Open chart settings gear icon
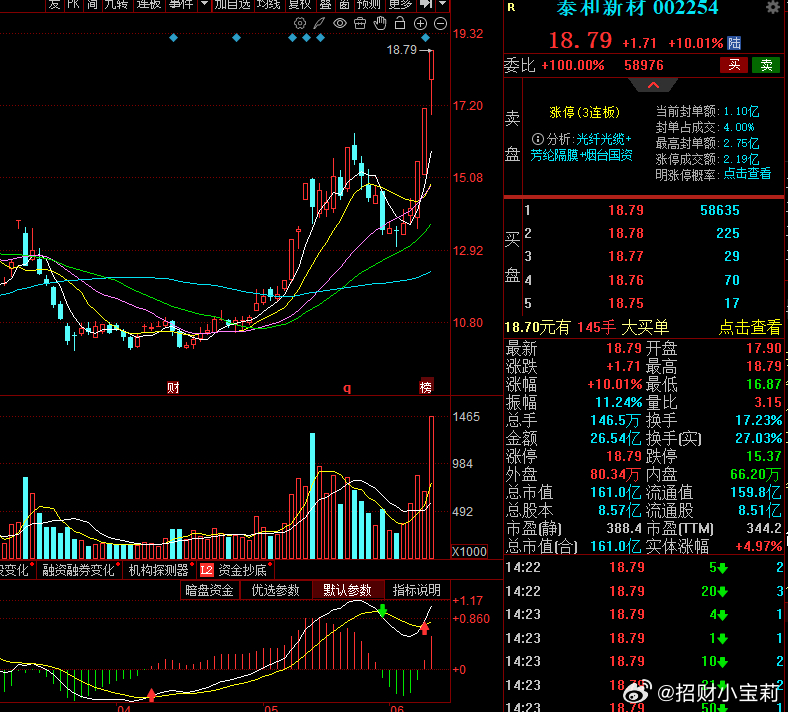The image size is (788, 712). coord(300,23)
